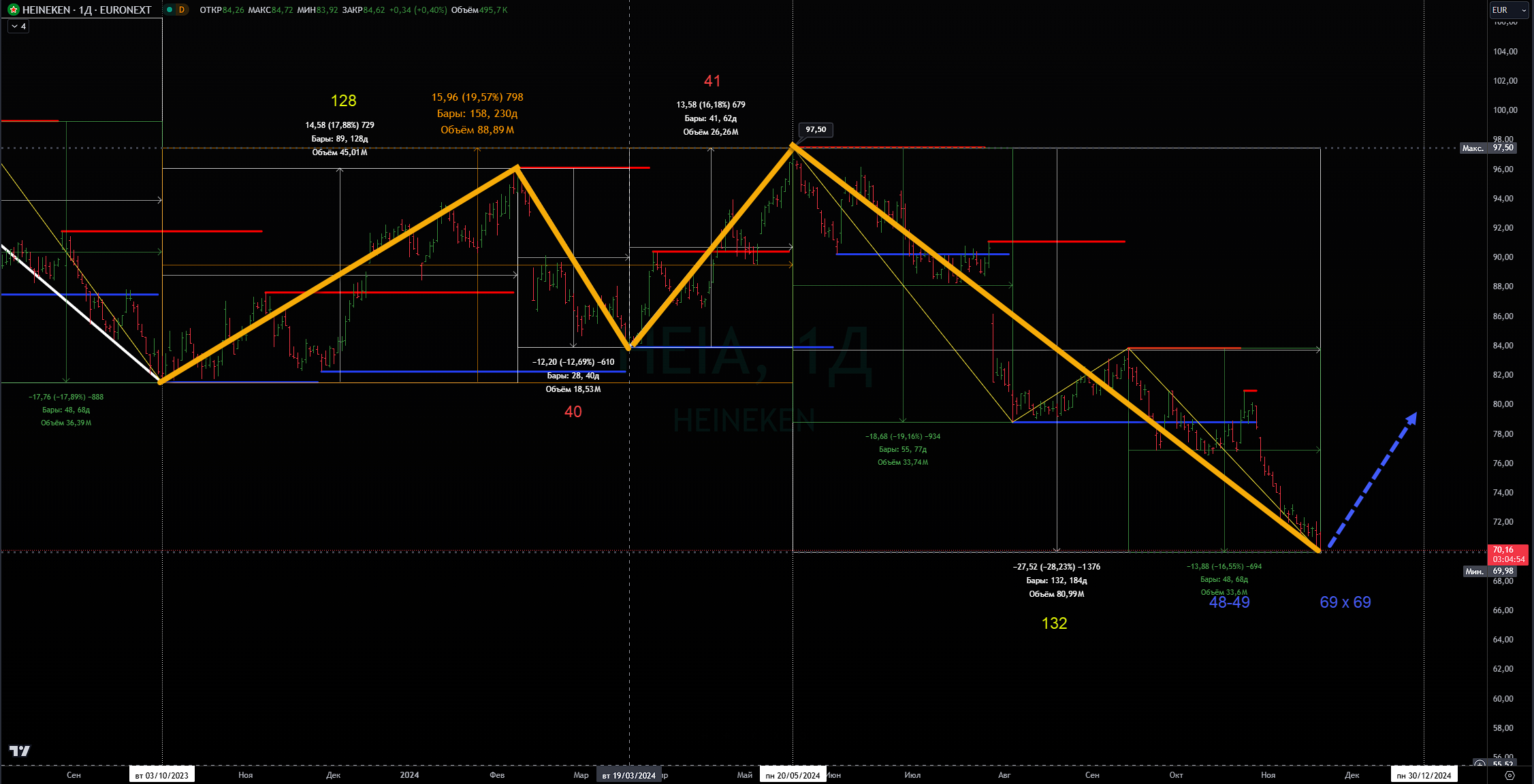
Task: Click the Мин. 69,98 price scale label
Action: [1489, 572]
